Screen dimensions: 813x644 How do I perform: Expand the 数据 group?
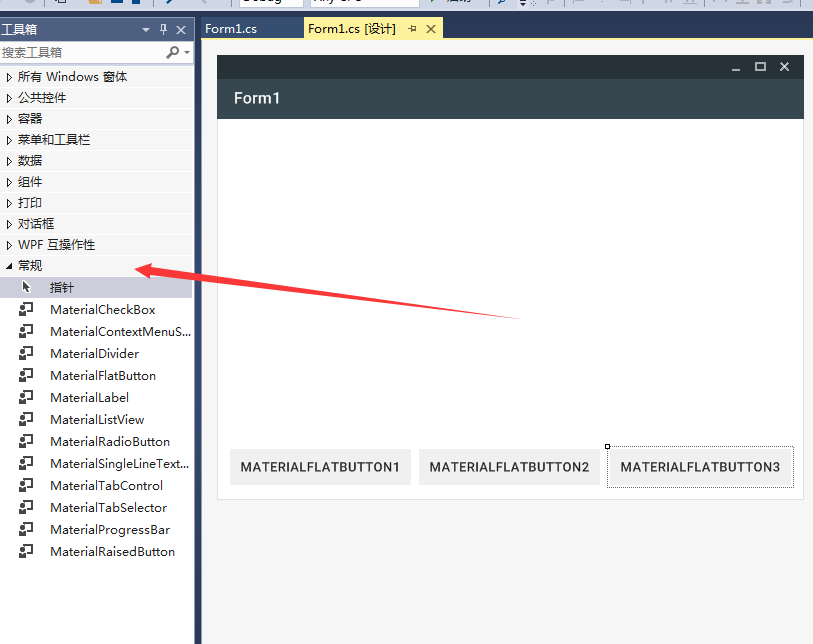pos(9,161)
